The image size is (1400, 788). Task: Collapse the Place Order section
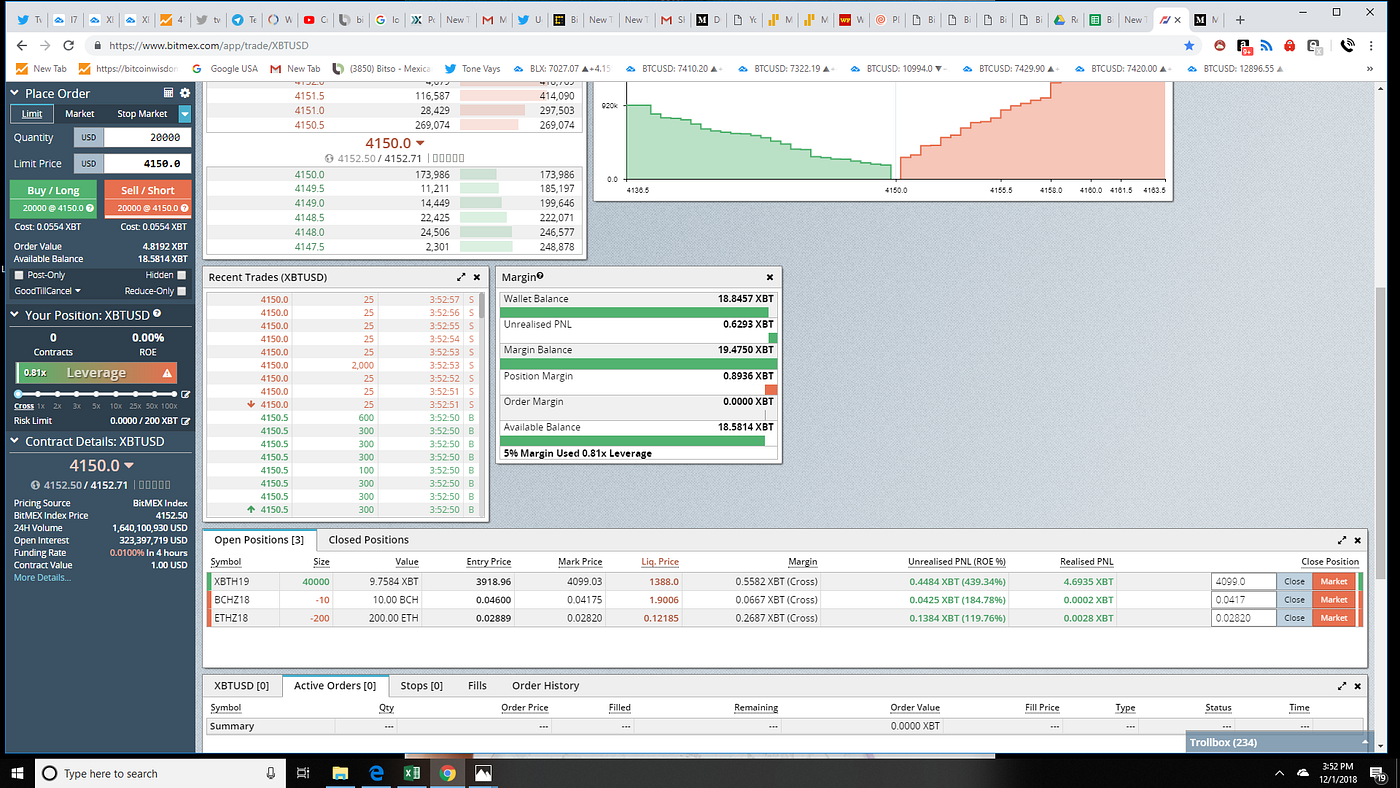tap(16, 93)
